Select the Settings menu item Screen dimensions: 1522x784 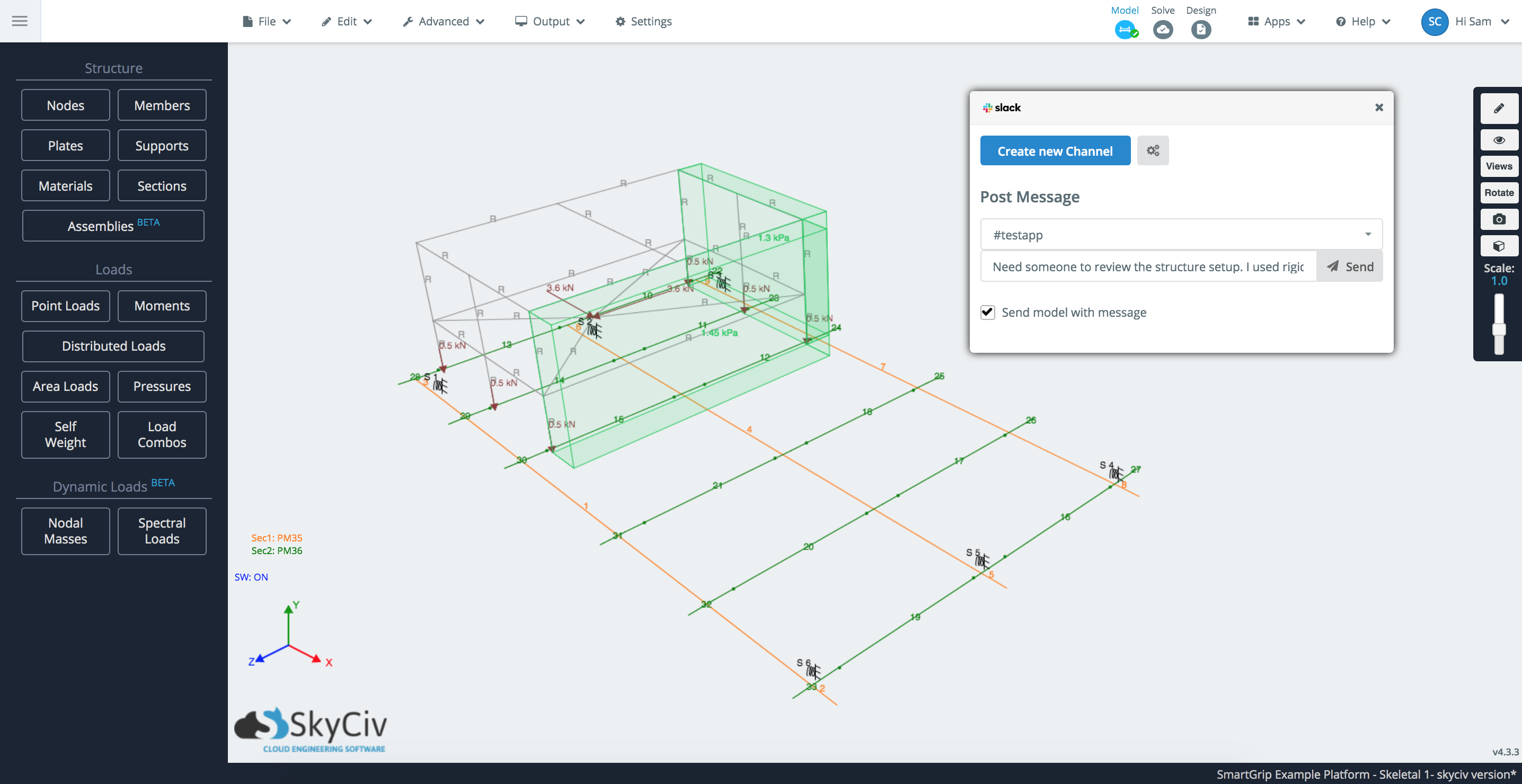(x=648, y=20)
